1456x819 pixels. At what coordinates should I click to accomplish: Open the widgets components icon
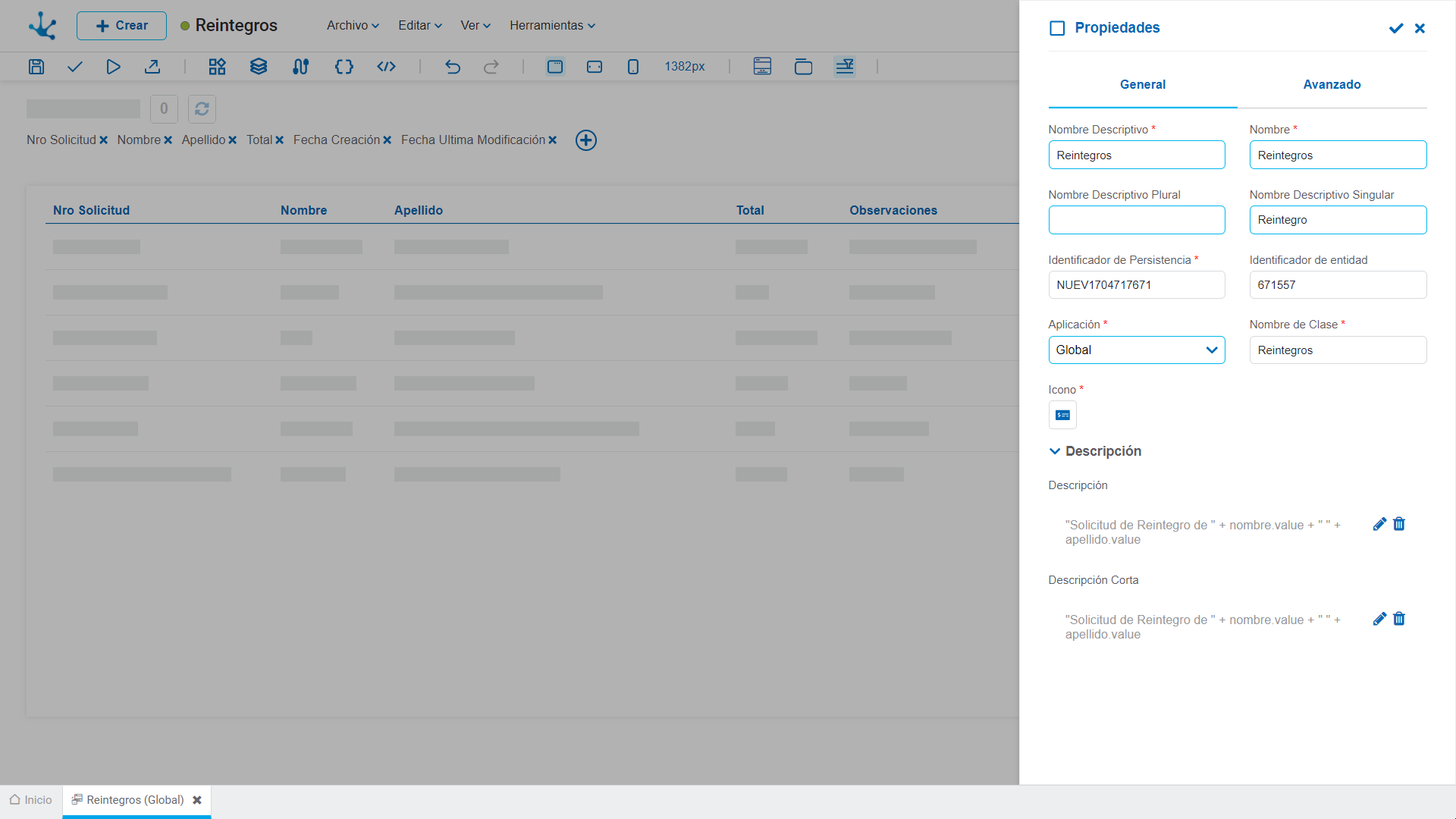tap(218, 67)
